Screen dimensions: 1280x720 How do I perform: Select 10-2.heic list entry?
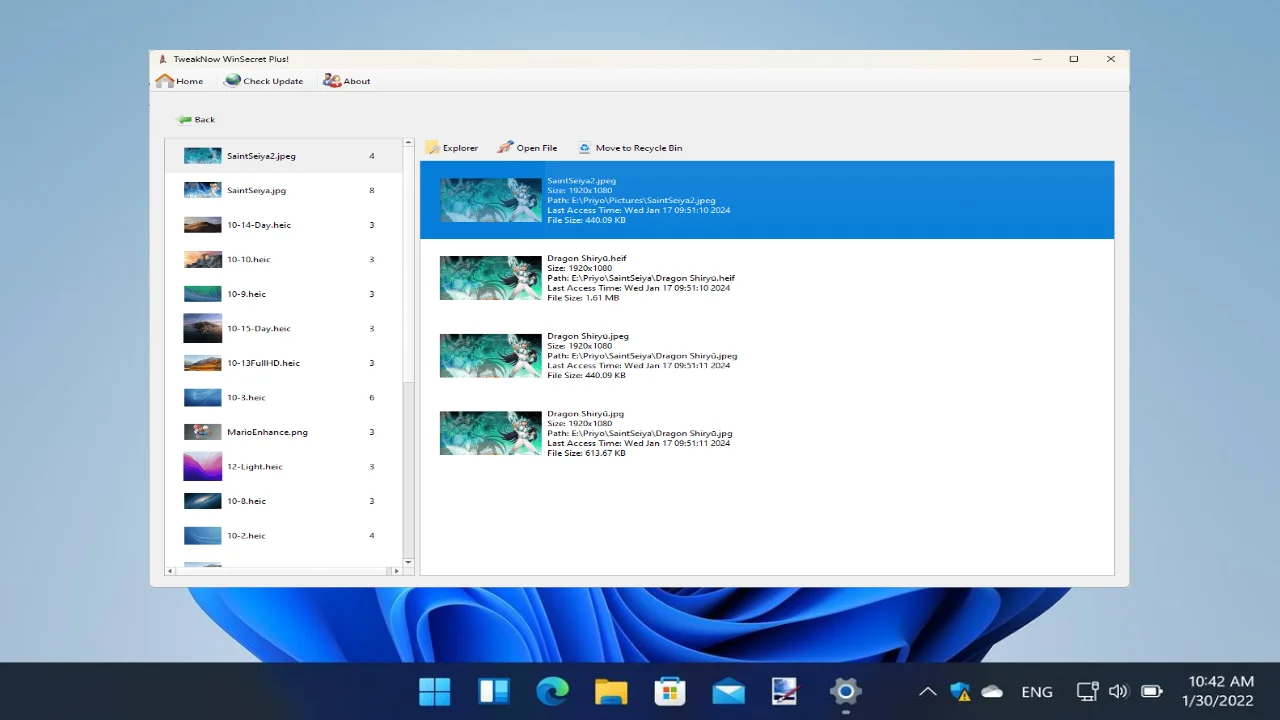pyautogui.click(x=284, y=535)
